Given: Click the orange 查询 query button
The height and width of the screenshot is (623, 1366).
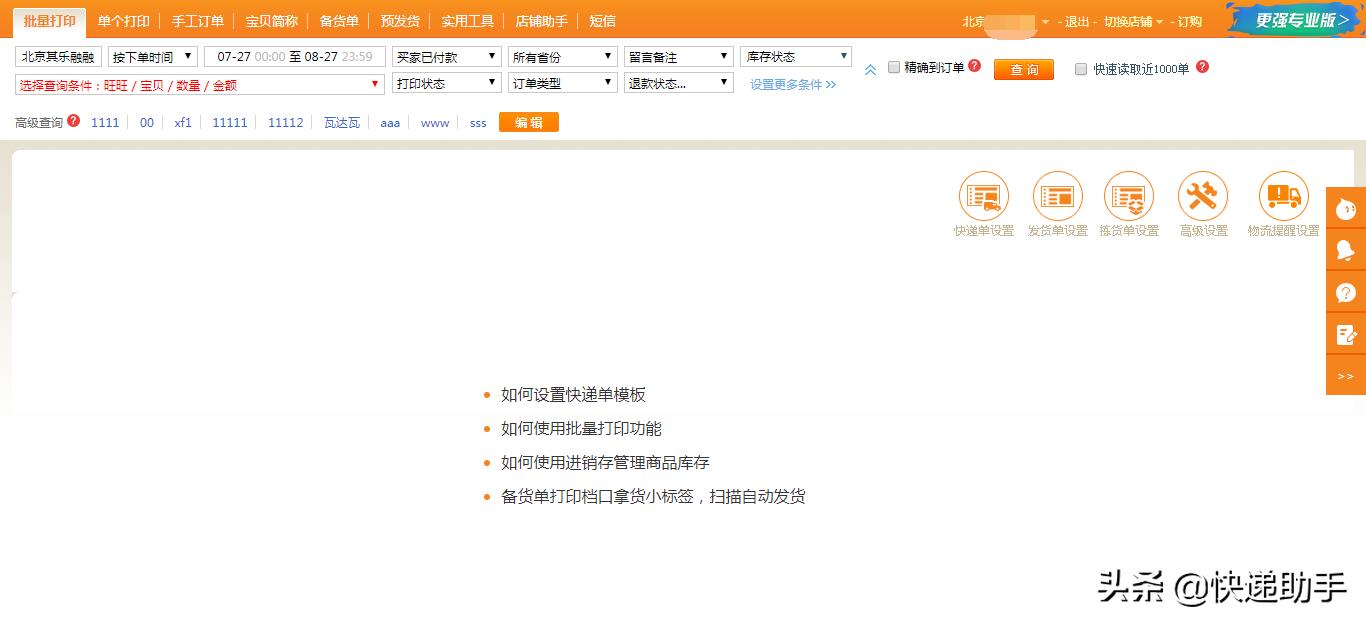Looking at the screenshot, I should tap(1023, 70).
